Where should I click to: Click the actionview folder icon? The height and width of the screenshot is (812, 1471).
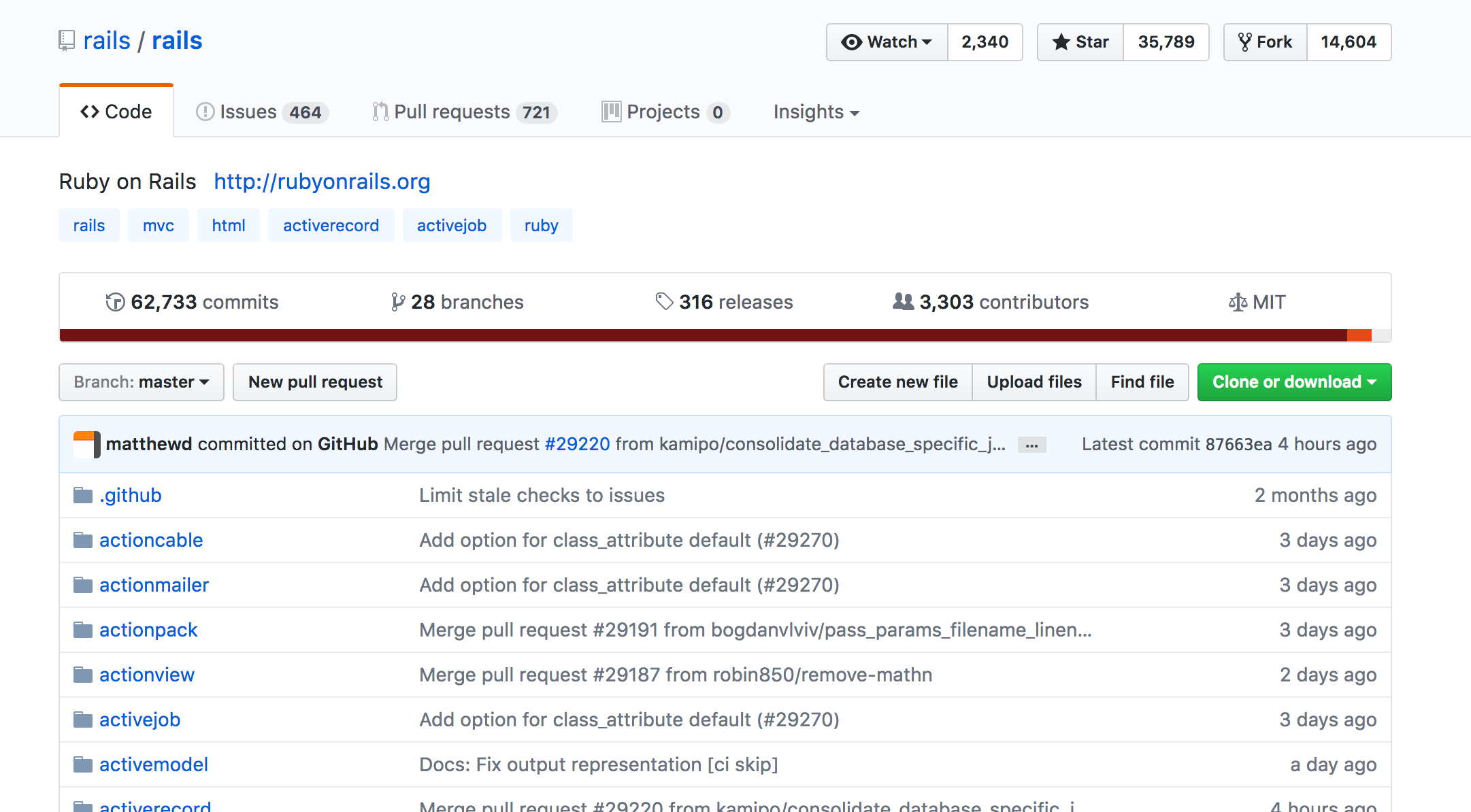click(83, 675)
